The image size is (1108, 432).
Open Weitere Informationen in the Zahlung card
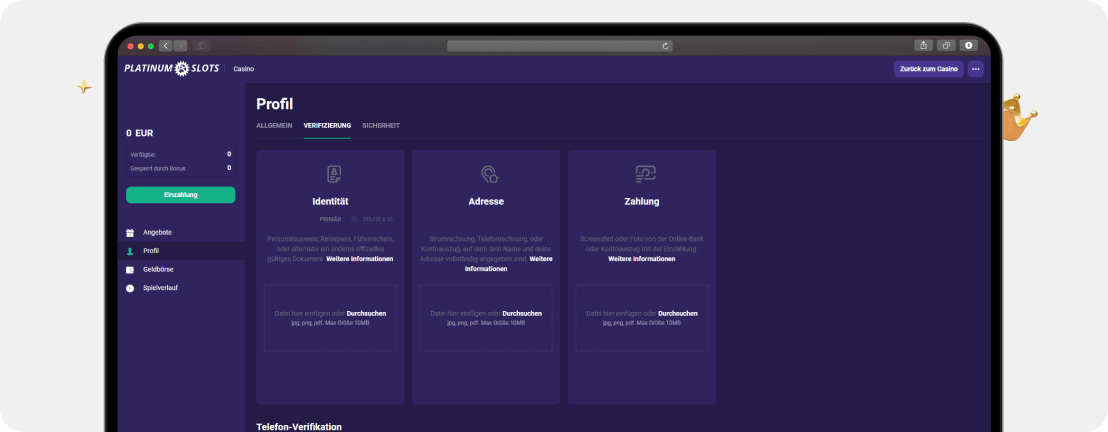click(642, 259)
